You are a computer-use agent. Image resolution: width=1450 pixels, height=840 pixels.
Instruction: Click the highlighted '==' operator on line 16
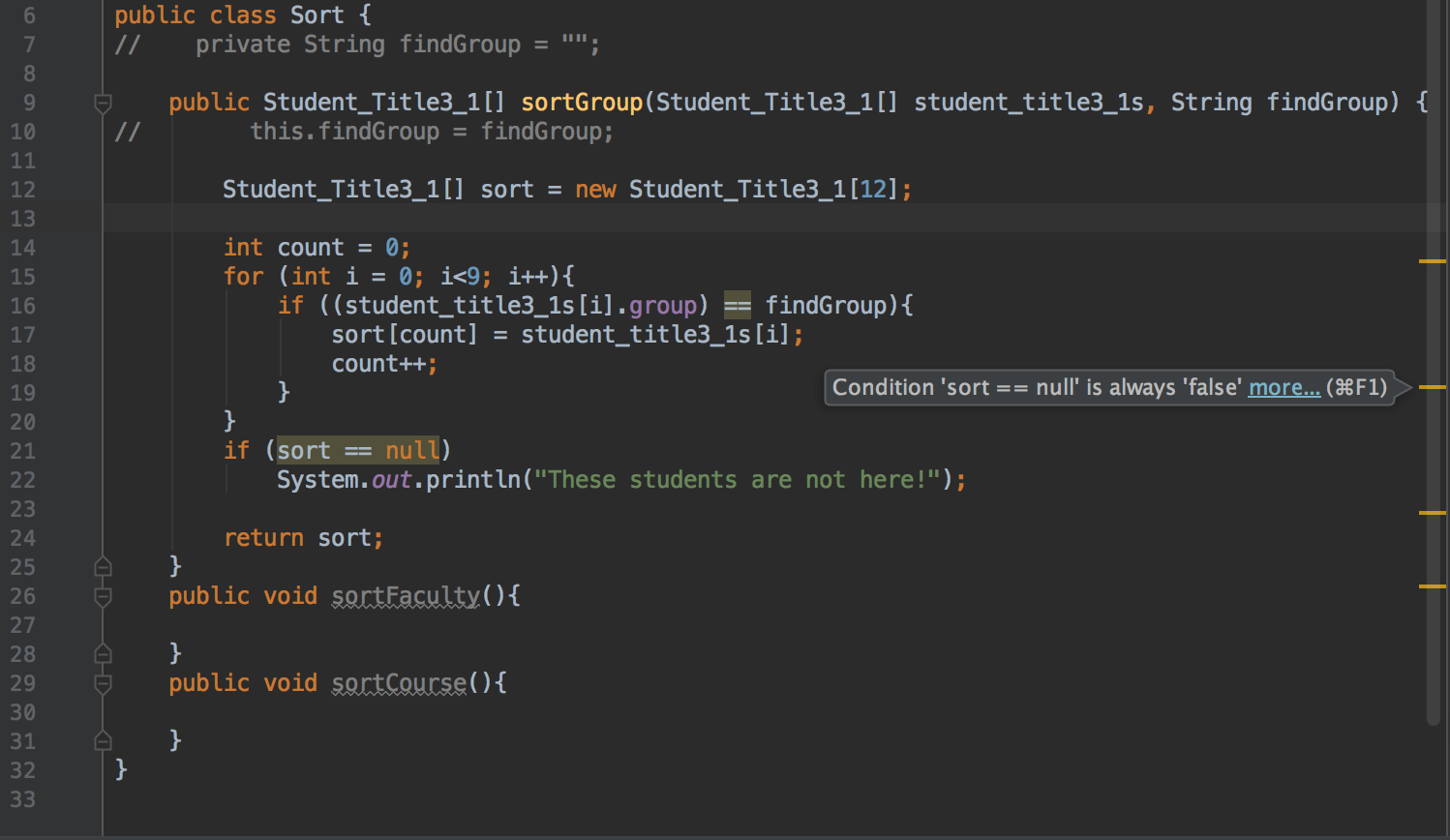[x=737, y=306]
